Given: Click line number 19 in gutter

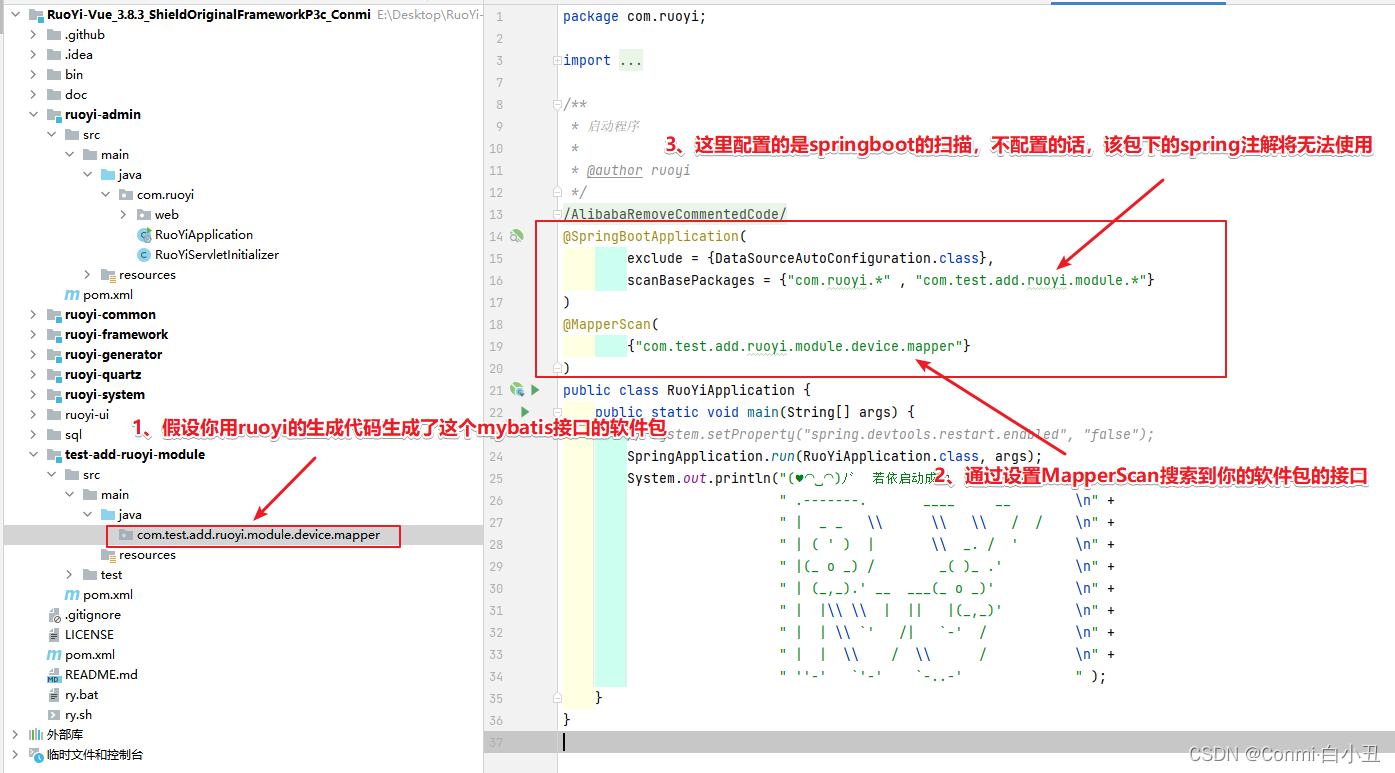Looking at the screenshot, I should coord(497,346).
